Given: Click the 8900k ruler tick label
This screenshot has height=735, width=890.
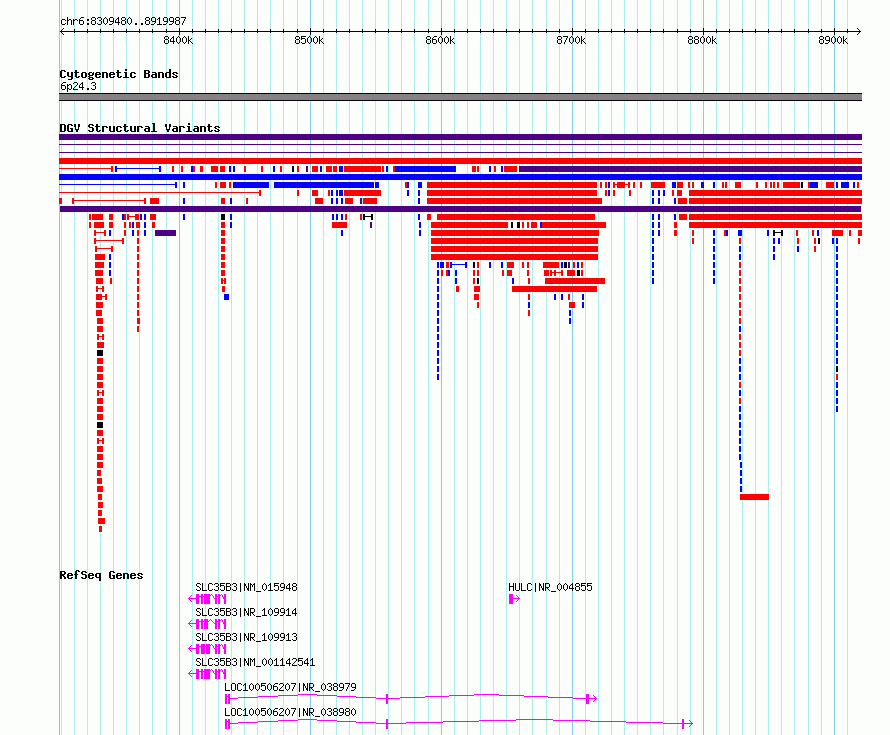Looking at the screenshot, I should pos(833,40).
